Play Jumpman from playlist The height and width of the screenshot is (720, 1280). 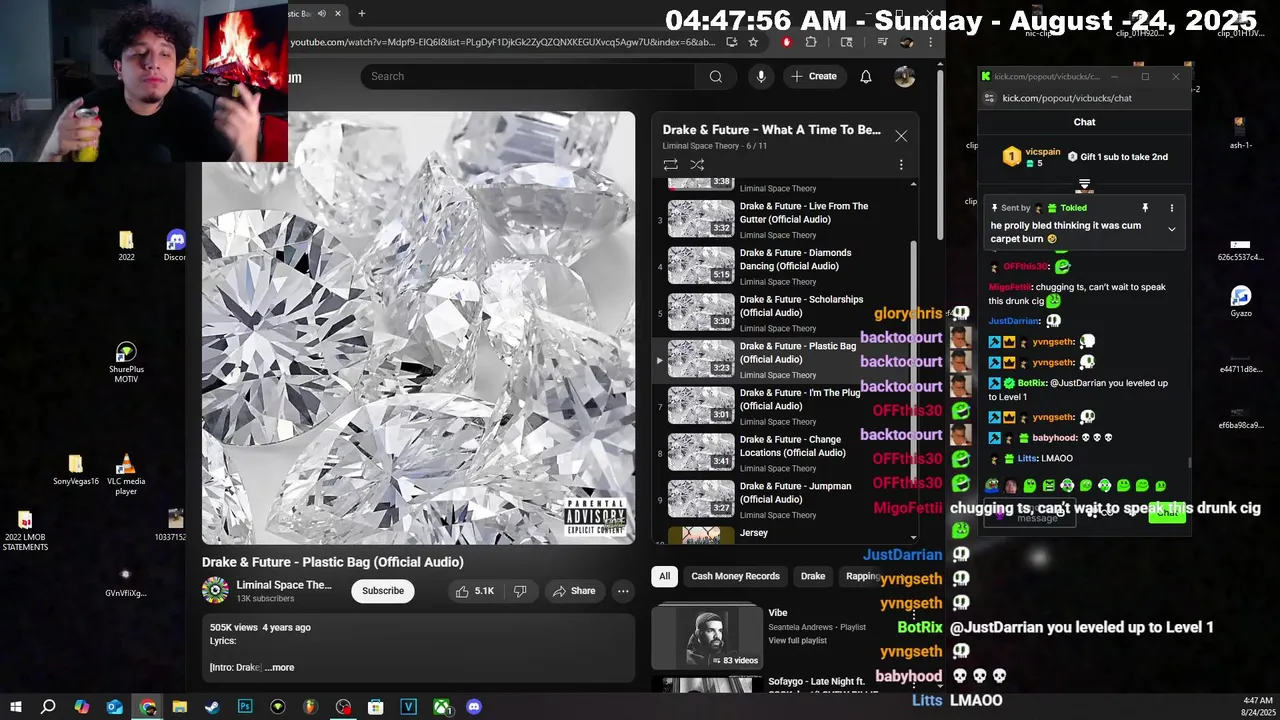[785, 499]
